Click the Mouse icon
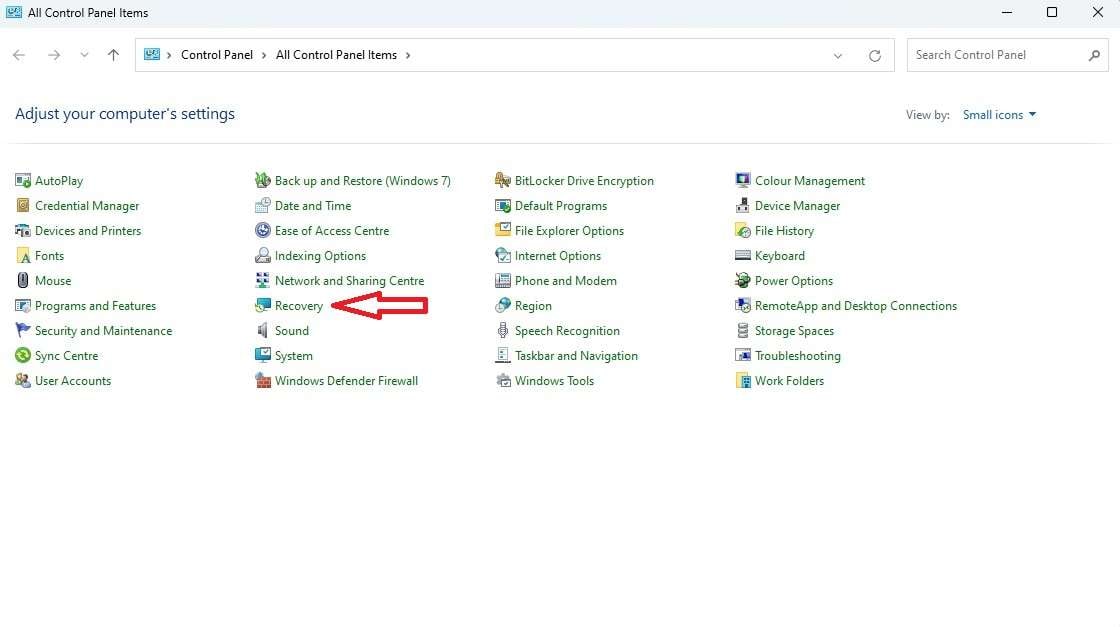The height and width of the screenshot is (627, 1120). [x=23, y=281]
